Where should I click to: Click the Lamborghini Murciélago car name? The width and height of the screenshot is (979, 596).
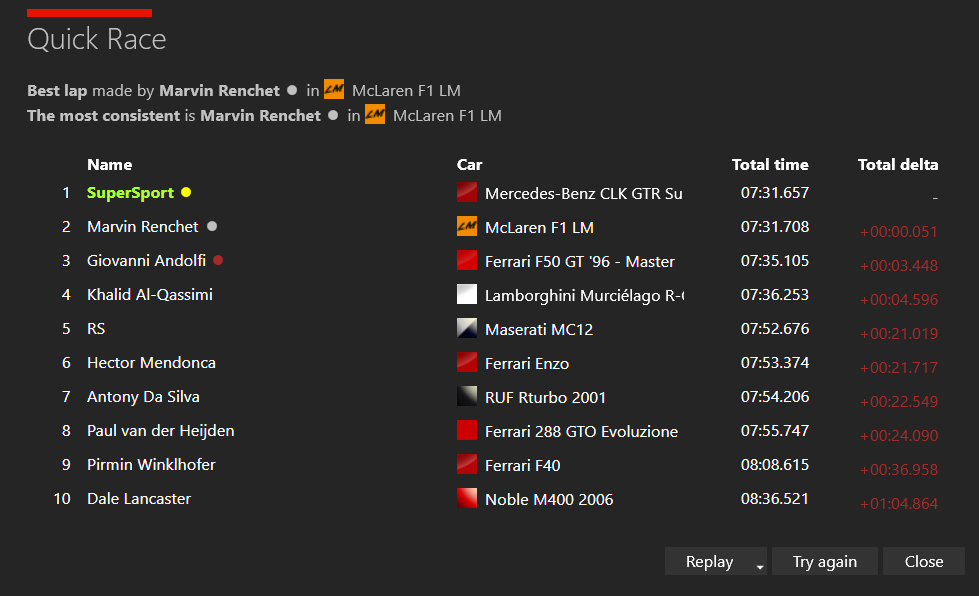(584, 295)
